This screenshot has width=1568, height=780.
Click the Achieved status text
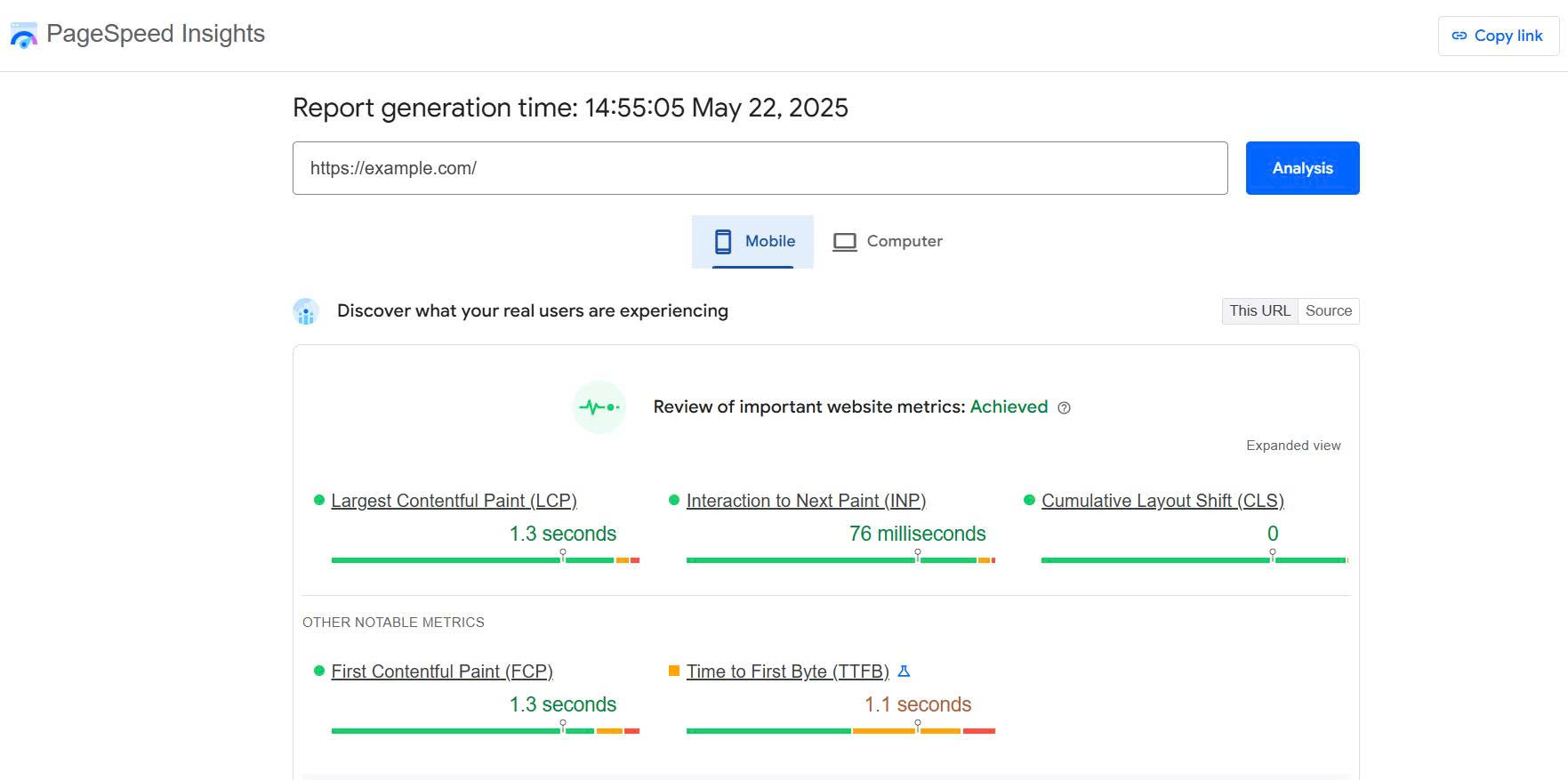(1009, 406)
